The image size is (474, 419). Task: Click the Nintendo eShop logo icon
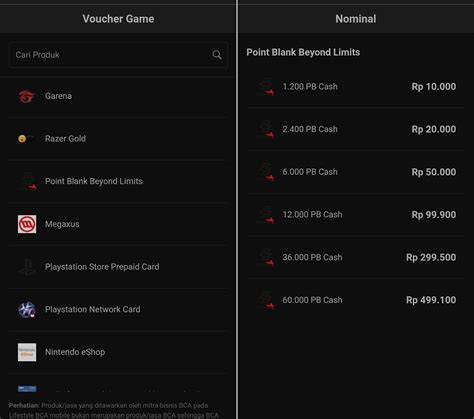tap(27, 352)
